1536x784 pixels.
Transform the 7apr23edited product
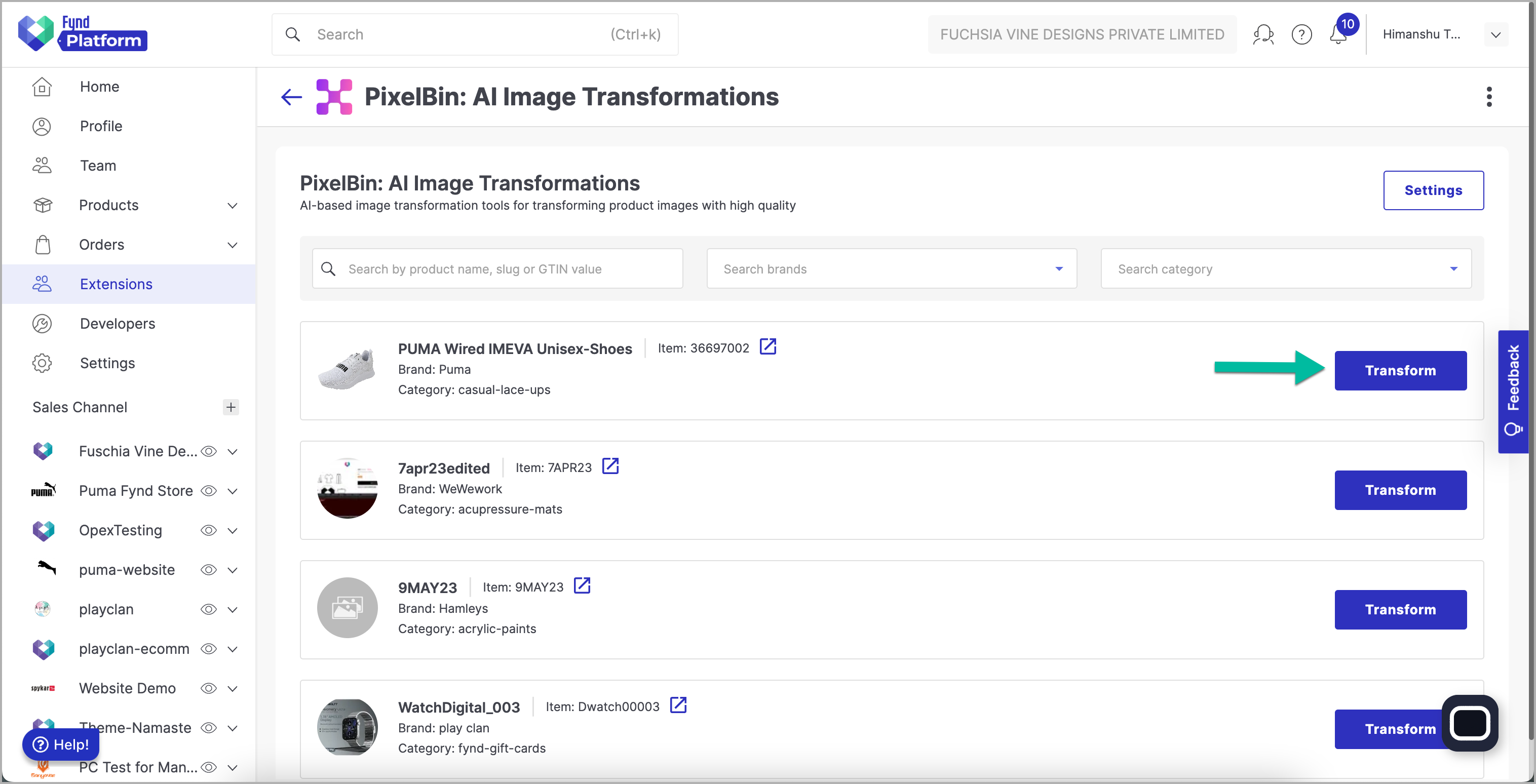click(x=1400, y=490)
